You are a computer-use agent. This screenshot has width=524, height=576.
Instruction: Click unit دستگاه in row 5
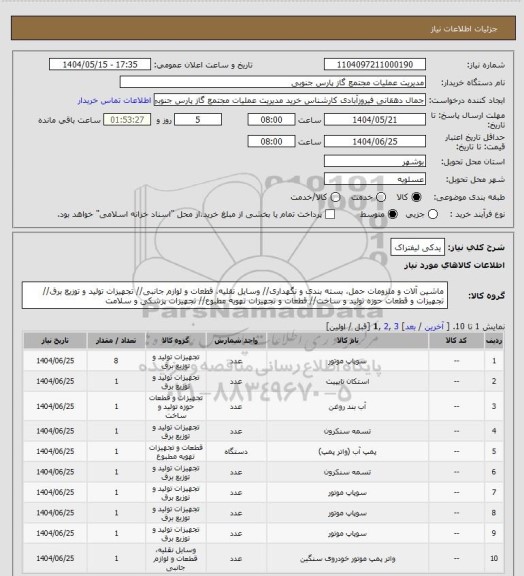236,451
